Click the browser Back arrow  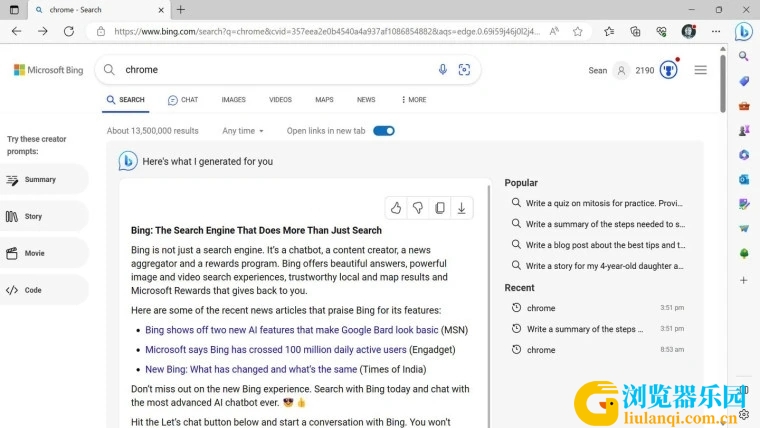(16, 32)
